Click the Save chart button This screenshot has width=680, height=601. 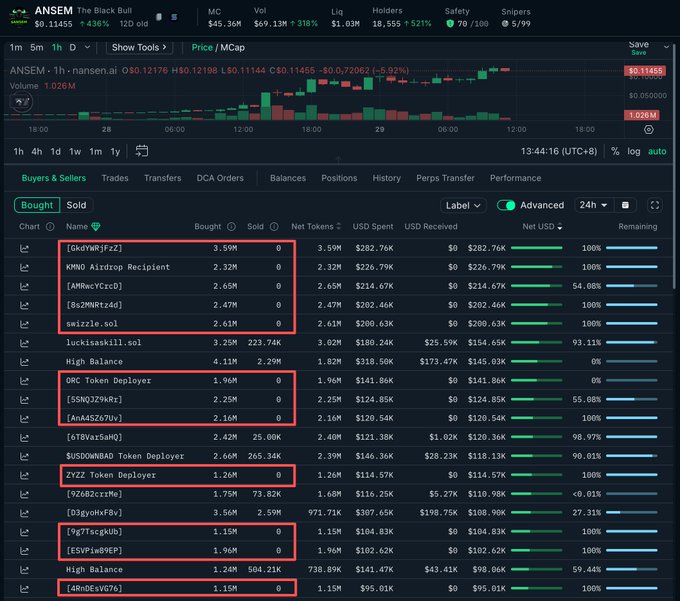(638, 47)
